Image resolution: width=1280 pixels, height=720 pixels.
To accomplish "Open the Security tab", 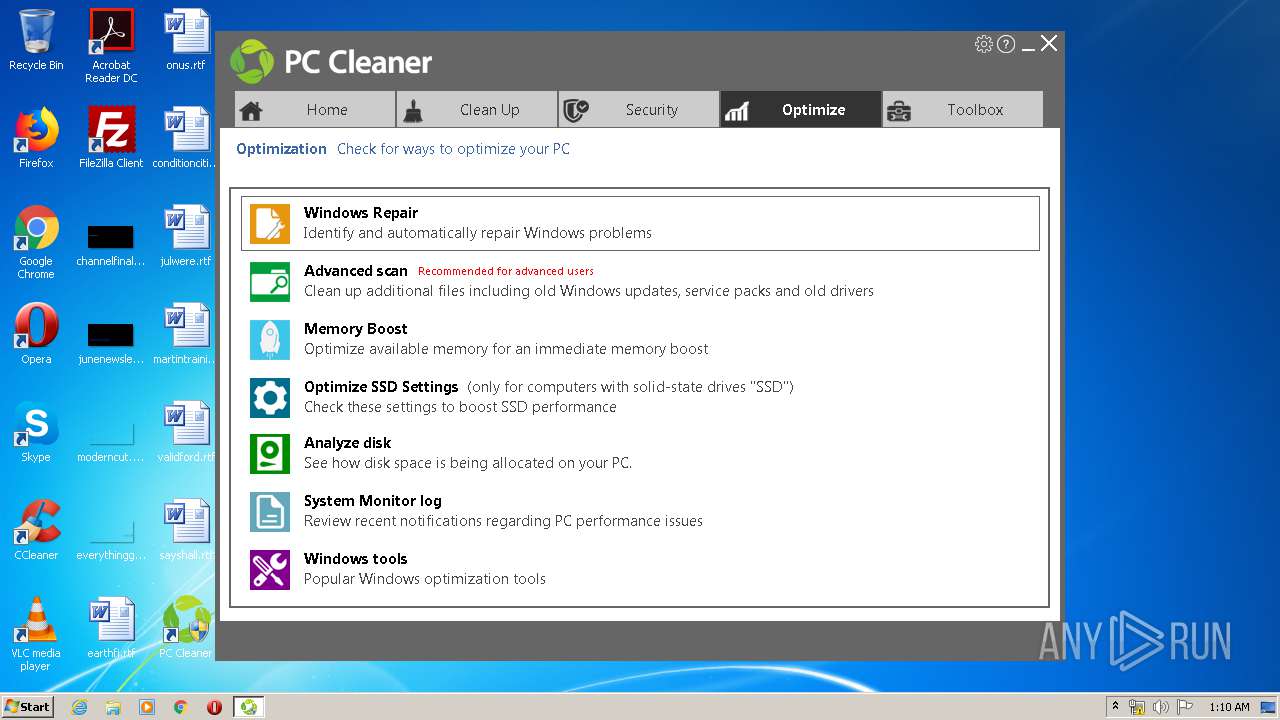I will coord(639,110).
